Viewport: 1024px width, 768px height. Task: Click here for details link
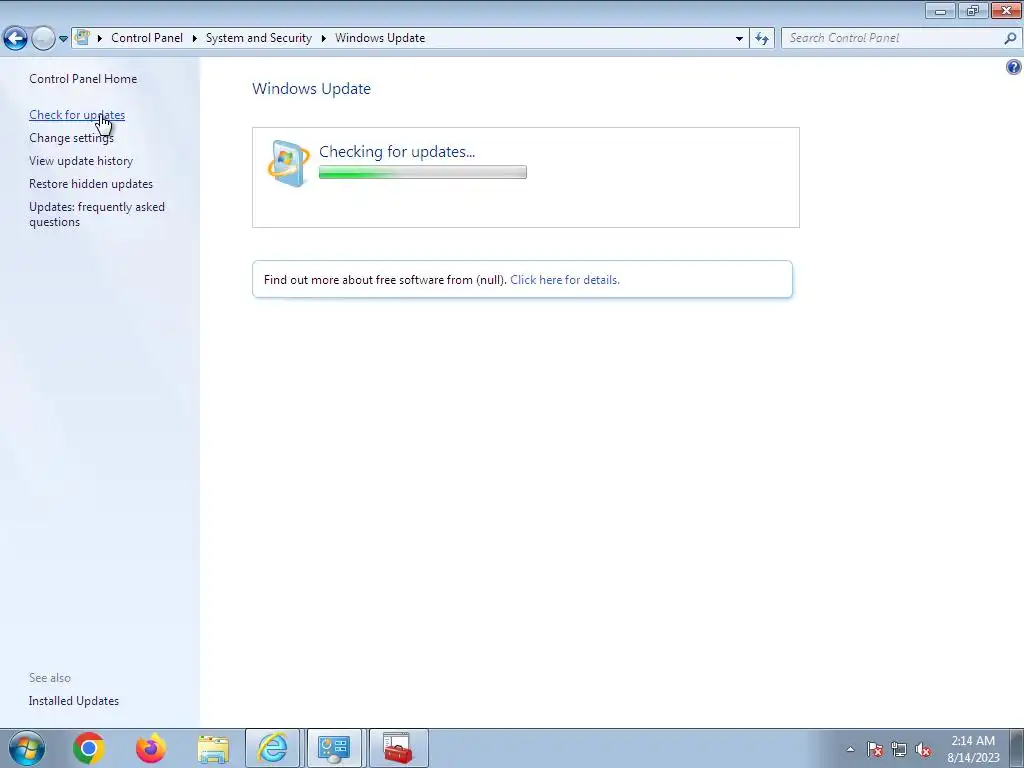tap(565, 280)
